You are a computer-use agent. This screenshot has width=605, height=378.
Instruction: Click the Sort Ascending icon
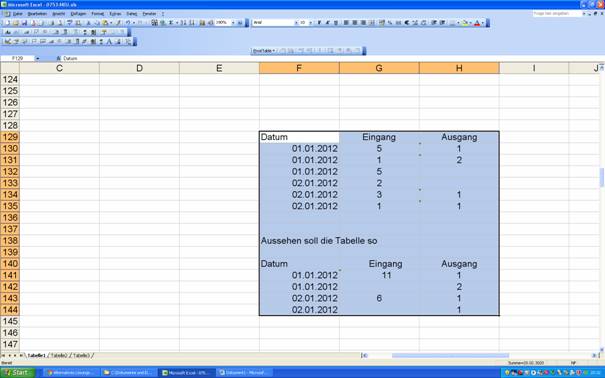coord(184,23)
